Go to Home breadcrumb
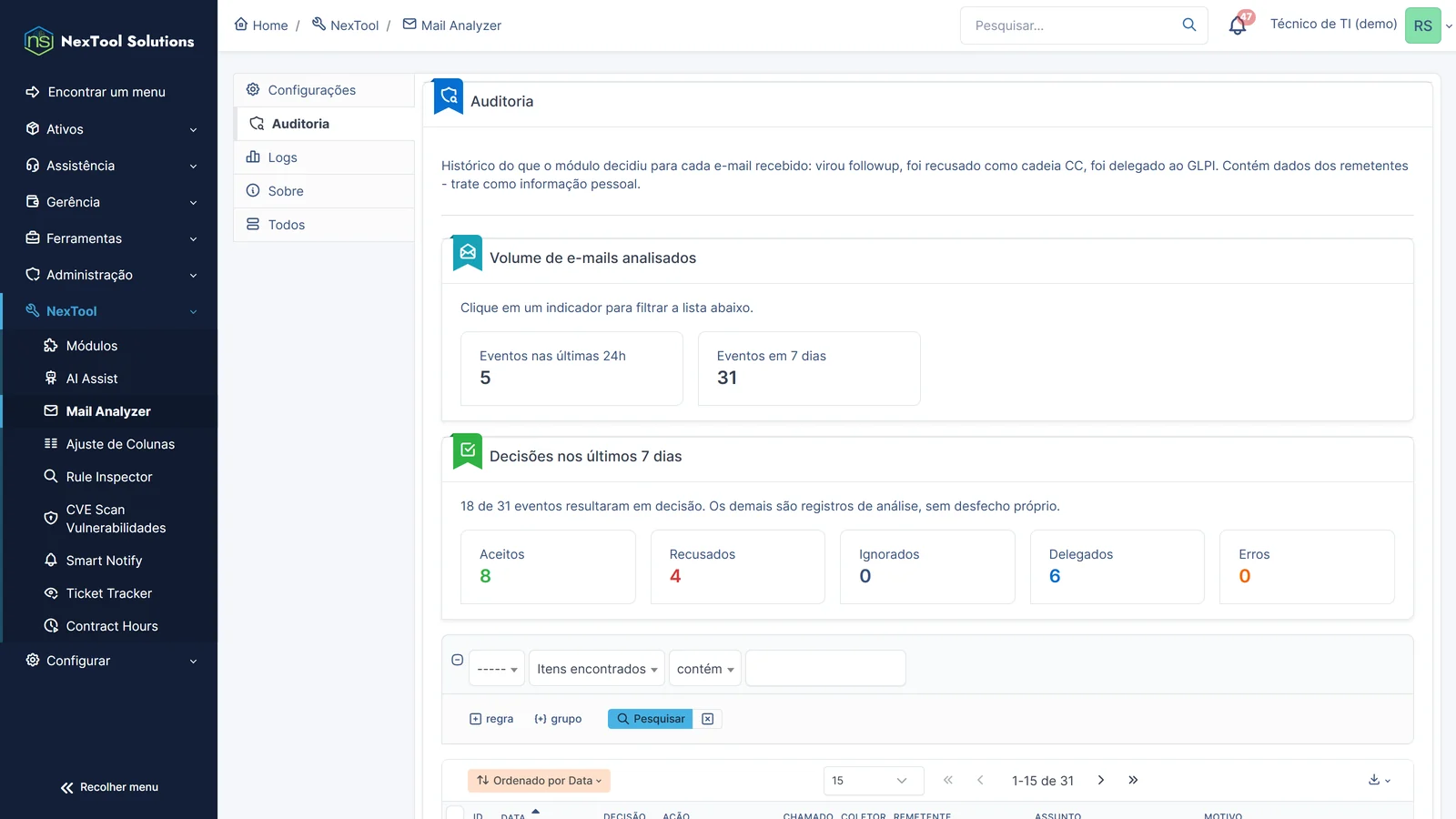The height and width of the screenshot is (819, 1456). pyautogui.click(x=261, y=25)
